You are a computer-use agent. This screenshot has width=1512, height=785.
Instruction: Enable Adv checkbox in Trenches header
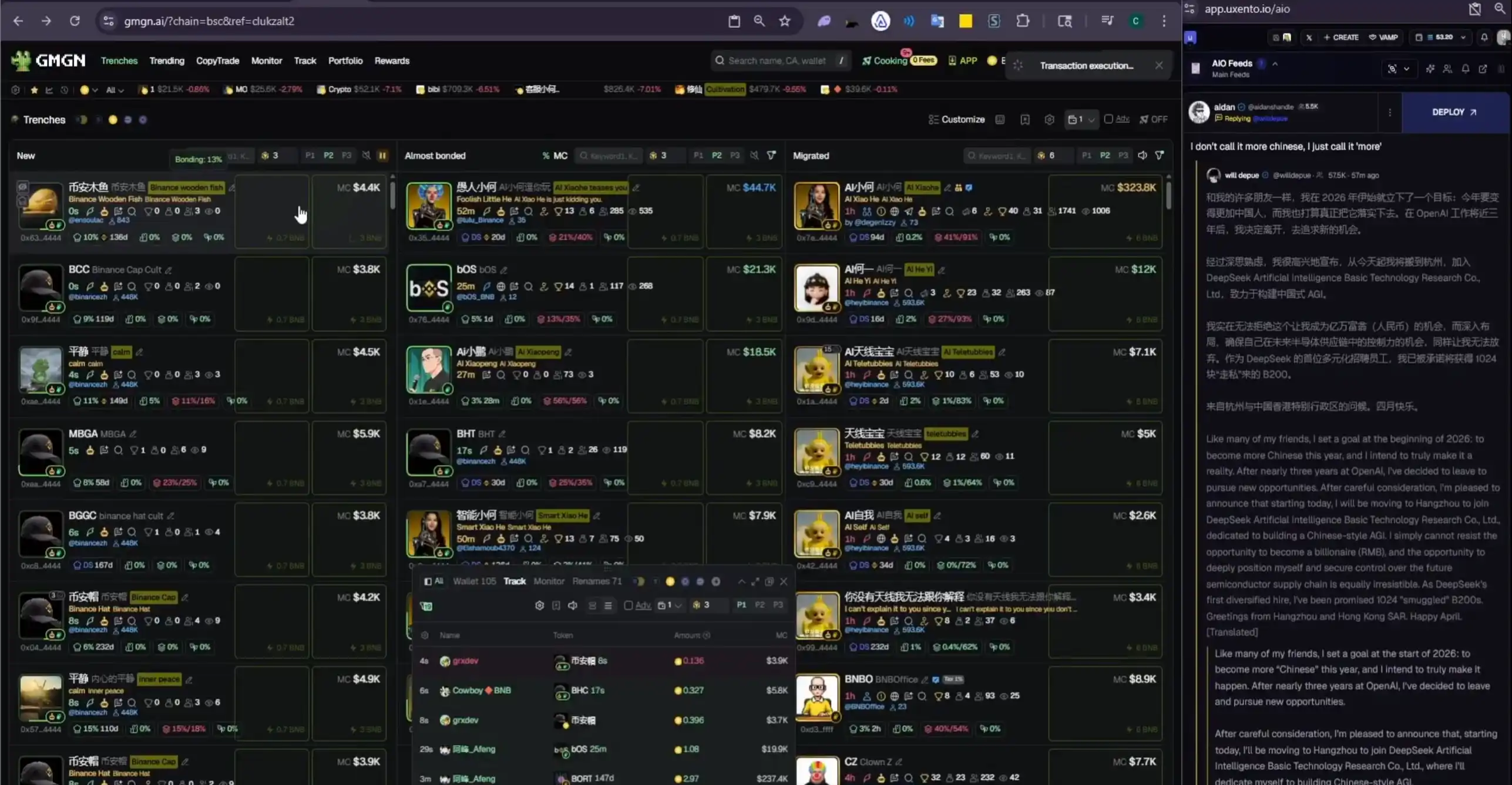click(x=1108, y=119)
